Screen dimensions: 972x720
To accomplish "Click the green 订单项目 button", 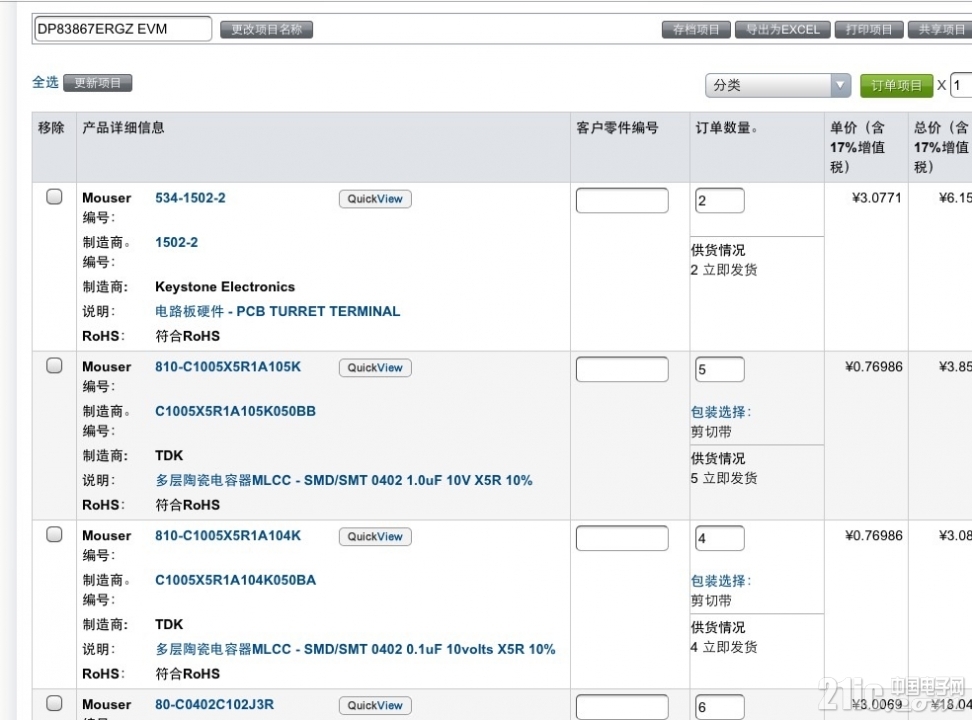I will (x=896, y=86).
